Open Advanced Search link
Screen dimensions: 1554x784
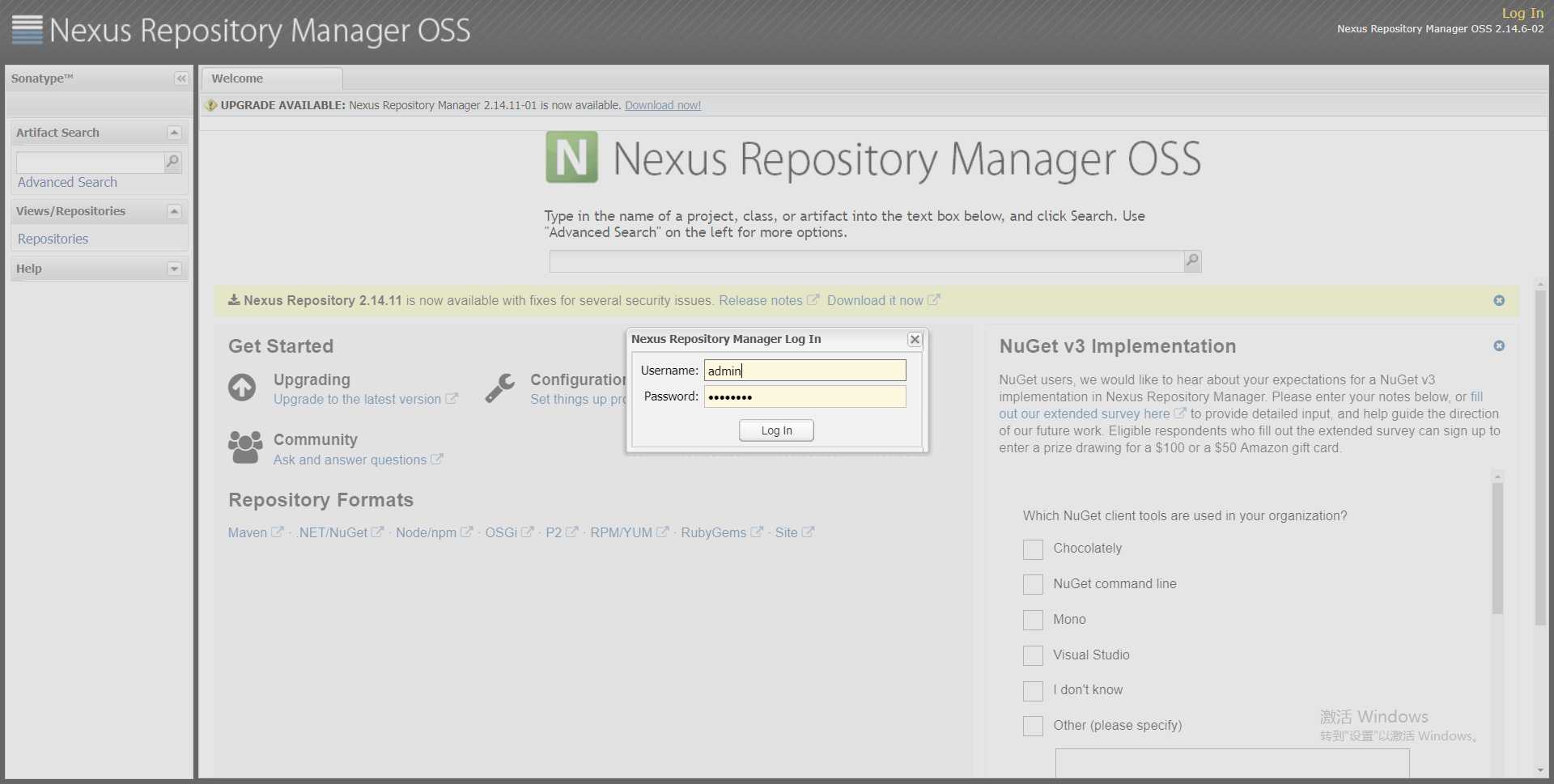pyautogui.click(x=67, y=182)
